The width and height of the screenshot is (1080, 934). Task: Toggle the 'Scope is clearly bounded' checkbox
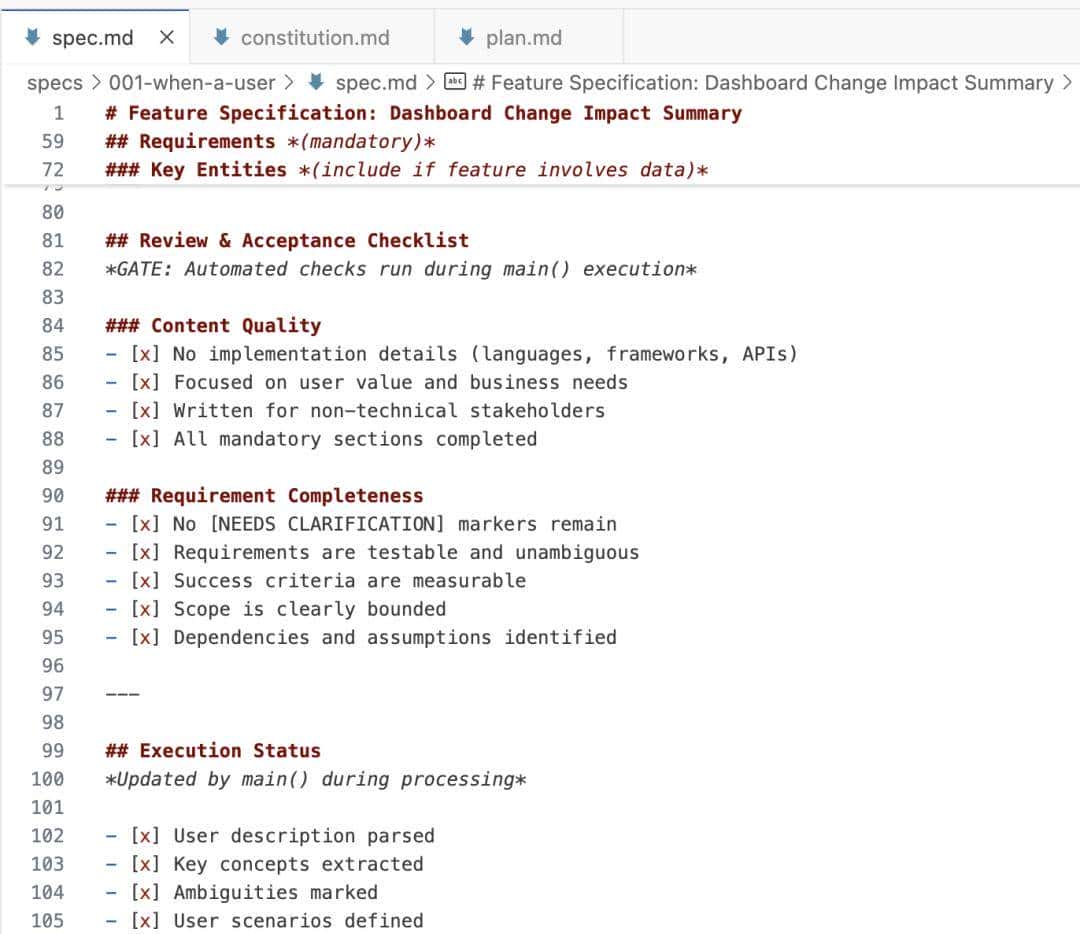tap(145, 609)
